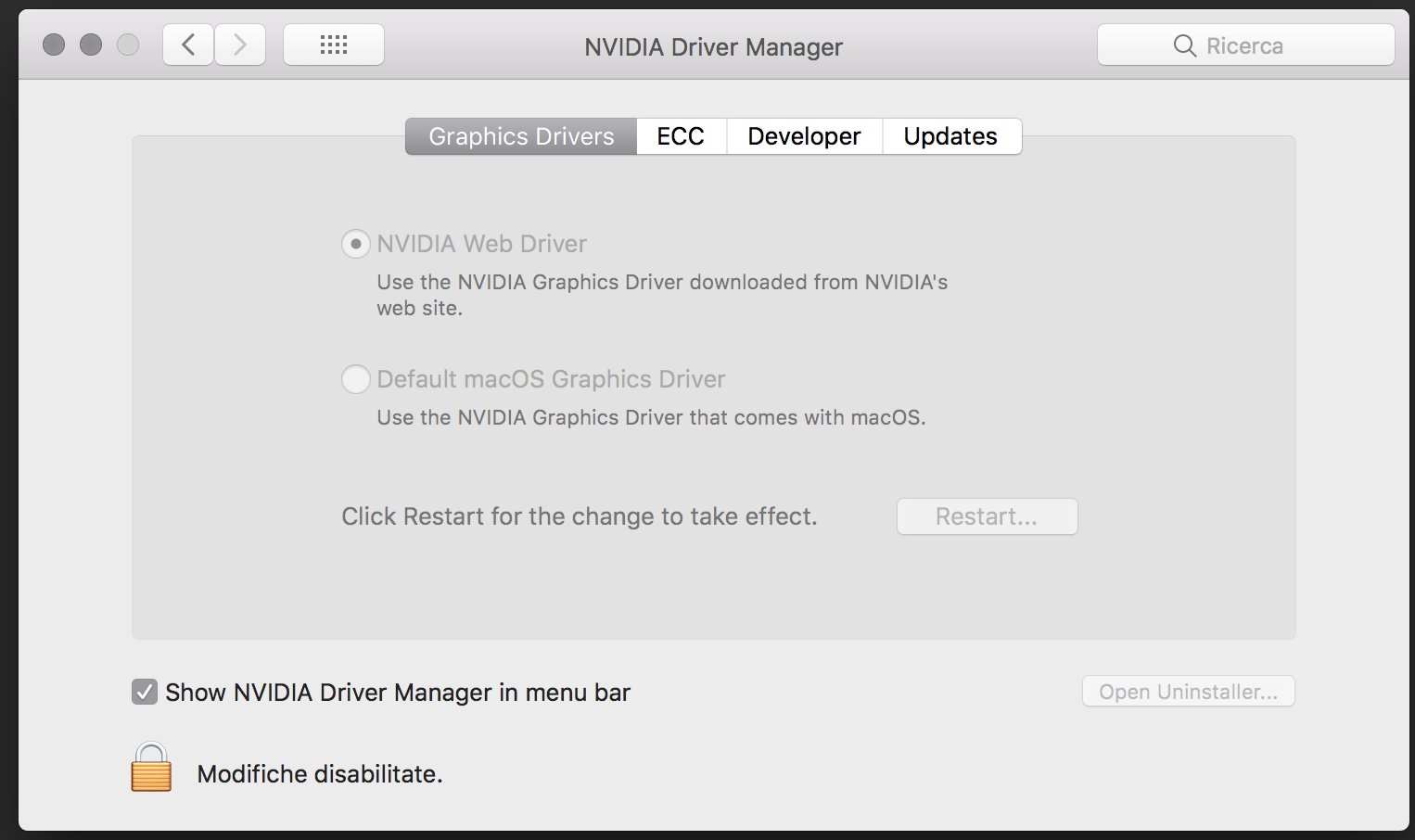Uncheck Show NVIDIA Driver Manager in menu bar
1415x840 pixels.
point(145,692)
